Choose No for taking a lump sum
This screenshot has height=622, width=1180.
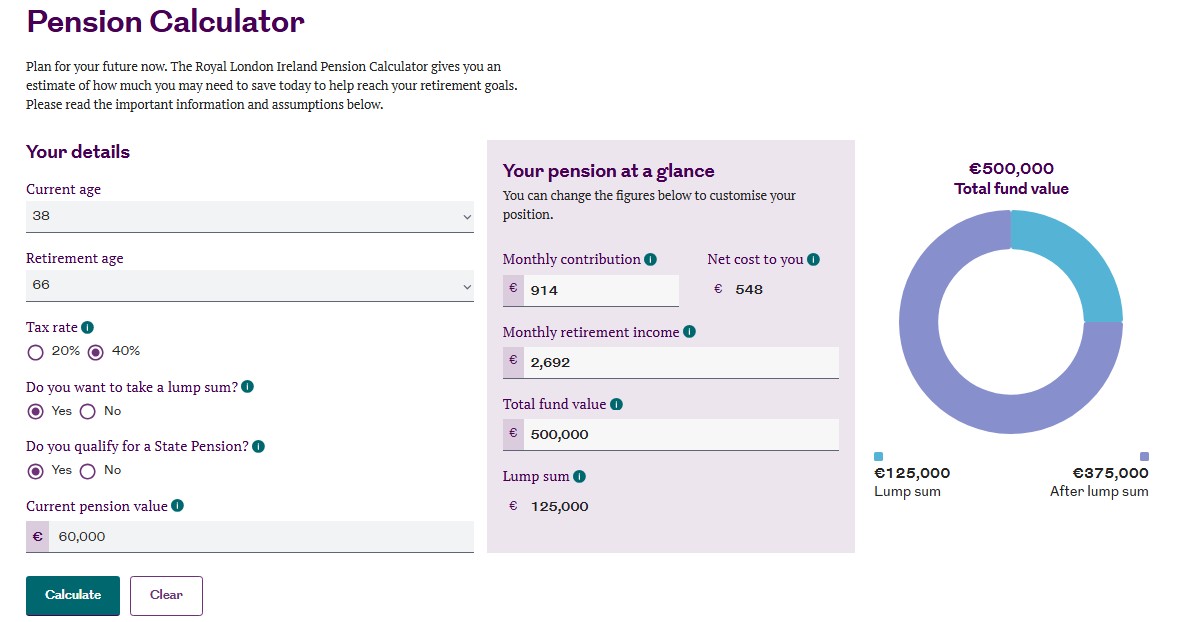tap(88, 411)
